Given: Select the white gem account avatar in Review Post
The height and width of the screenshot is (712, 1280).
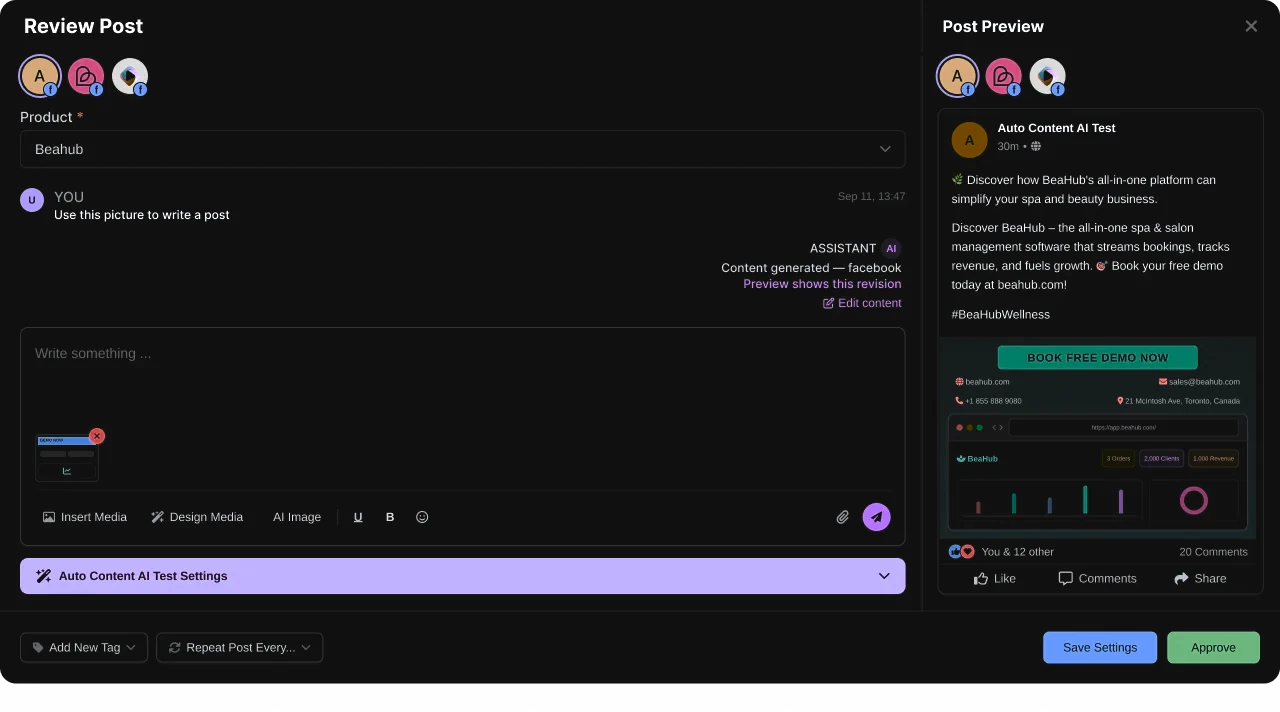Looking at the screenshot, I should [x=130, y=76].
